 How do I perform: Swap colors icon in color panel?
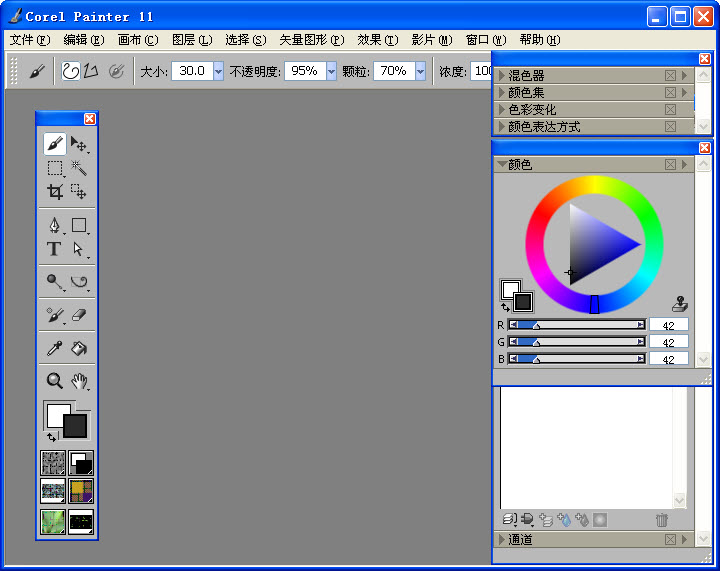pyautogui.click(x=505, y=307)
